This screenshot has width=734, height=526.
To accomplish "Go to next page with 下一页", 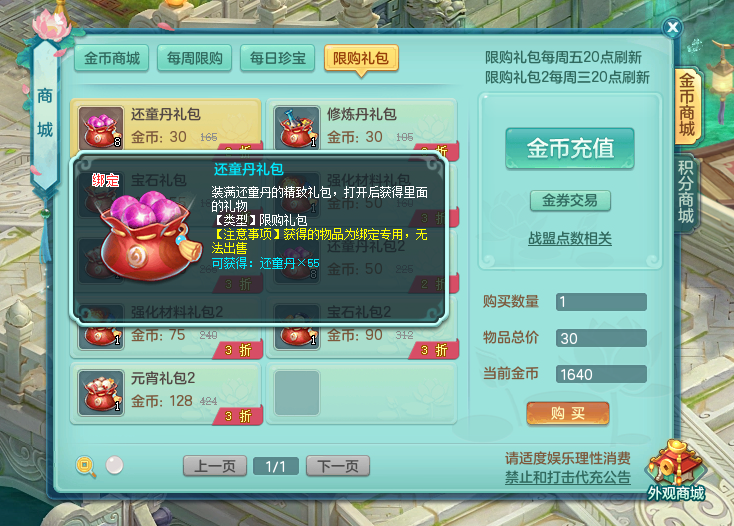I will click(x=338, y=466).
